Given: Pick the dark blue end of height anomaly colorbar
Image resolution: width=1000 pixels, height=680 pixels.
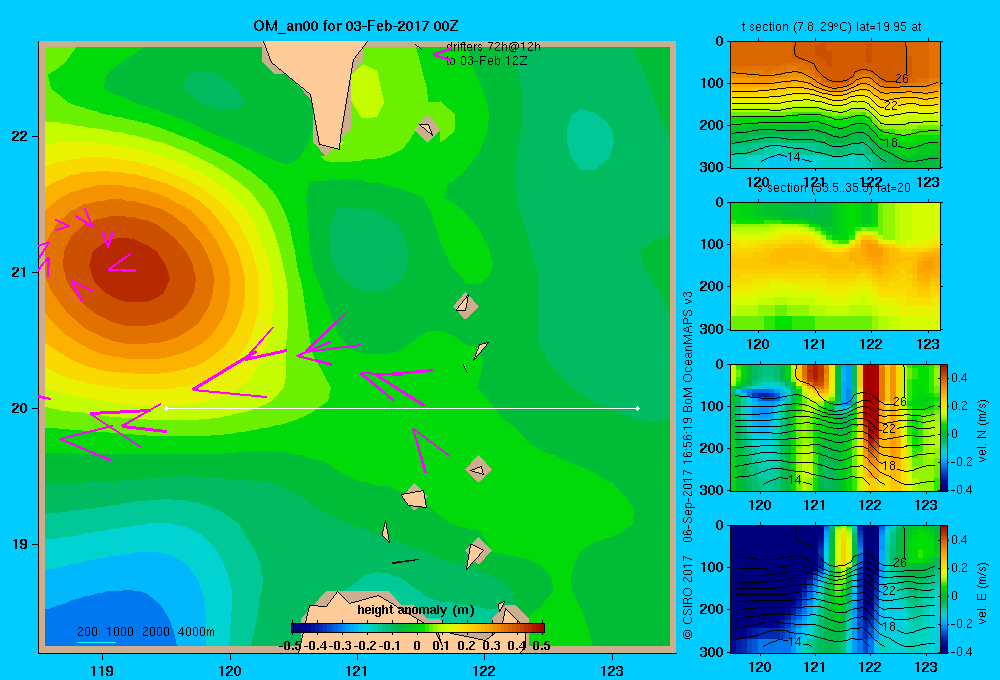Looking at the screenshot, I should tap(296, 628).
